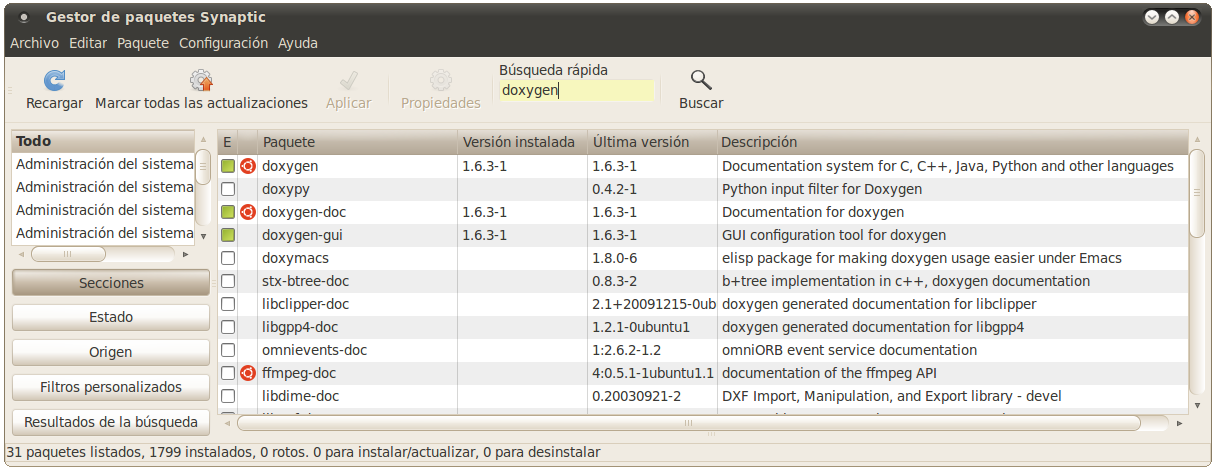The image size is (1215, 470).
Task: Click Filtros personalizados button
Action: [x=111, y=386]
